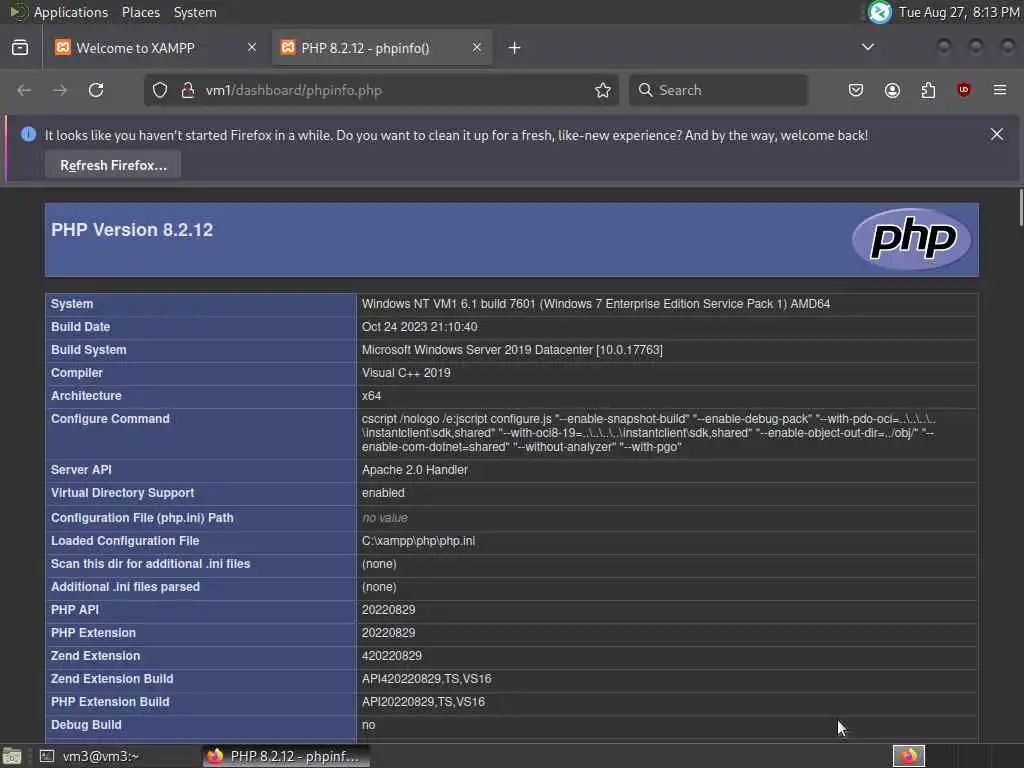Screen dimensions: 1024x768
Task: Go back with the back arrow
Action: tap(24, 90)
